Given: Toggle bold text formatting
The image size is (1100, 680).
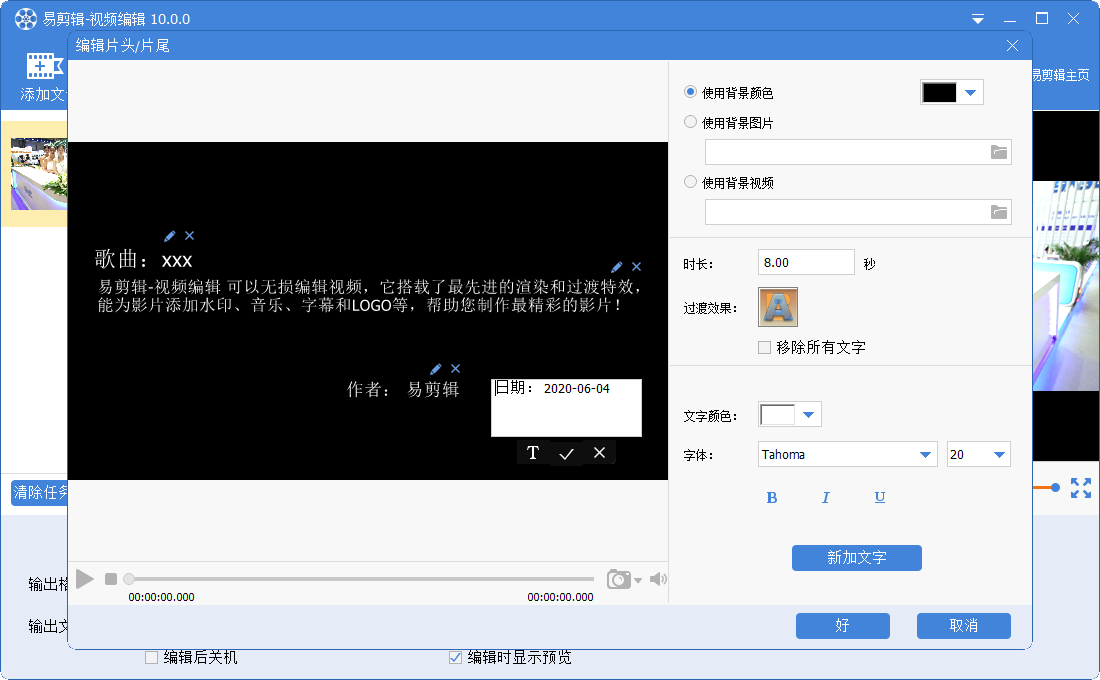Looking at the screenshot, I should [x=772, y=498].
